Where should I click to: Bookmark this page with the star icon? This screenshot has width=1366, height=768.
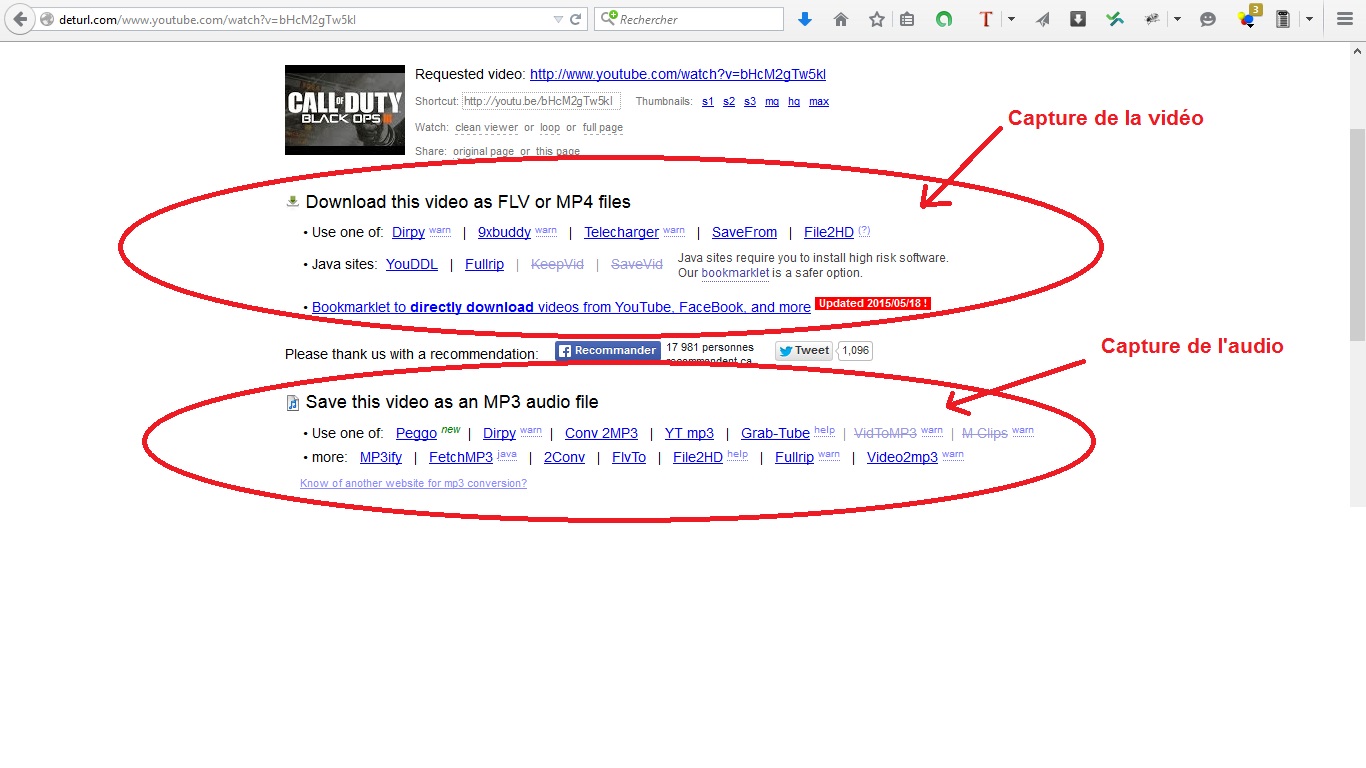pyautogui.click(x=877, y=19)
